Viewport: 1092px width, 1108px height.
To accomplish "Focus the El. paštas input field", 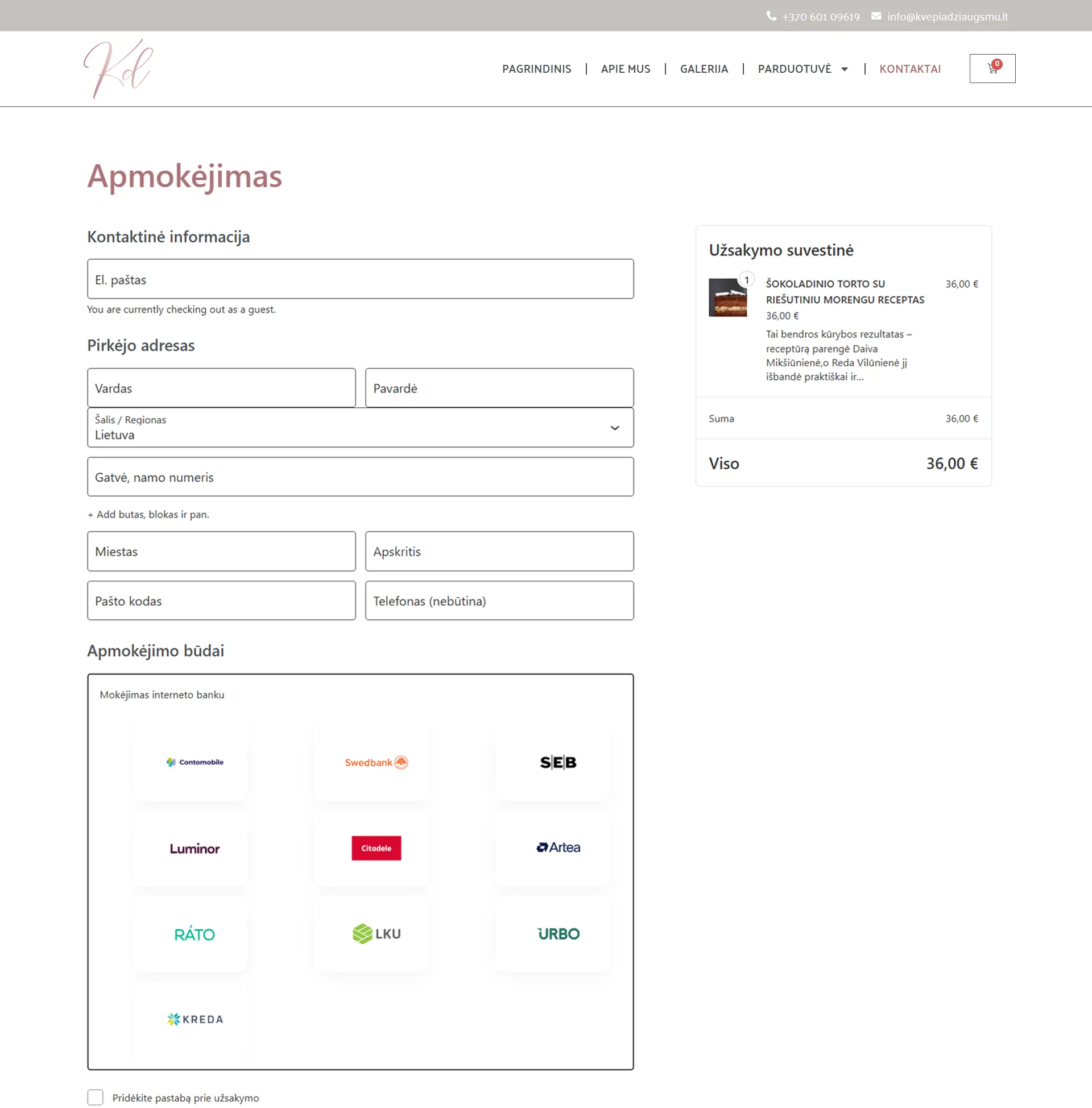I will click(x=360, y=279).
